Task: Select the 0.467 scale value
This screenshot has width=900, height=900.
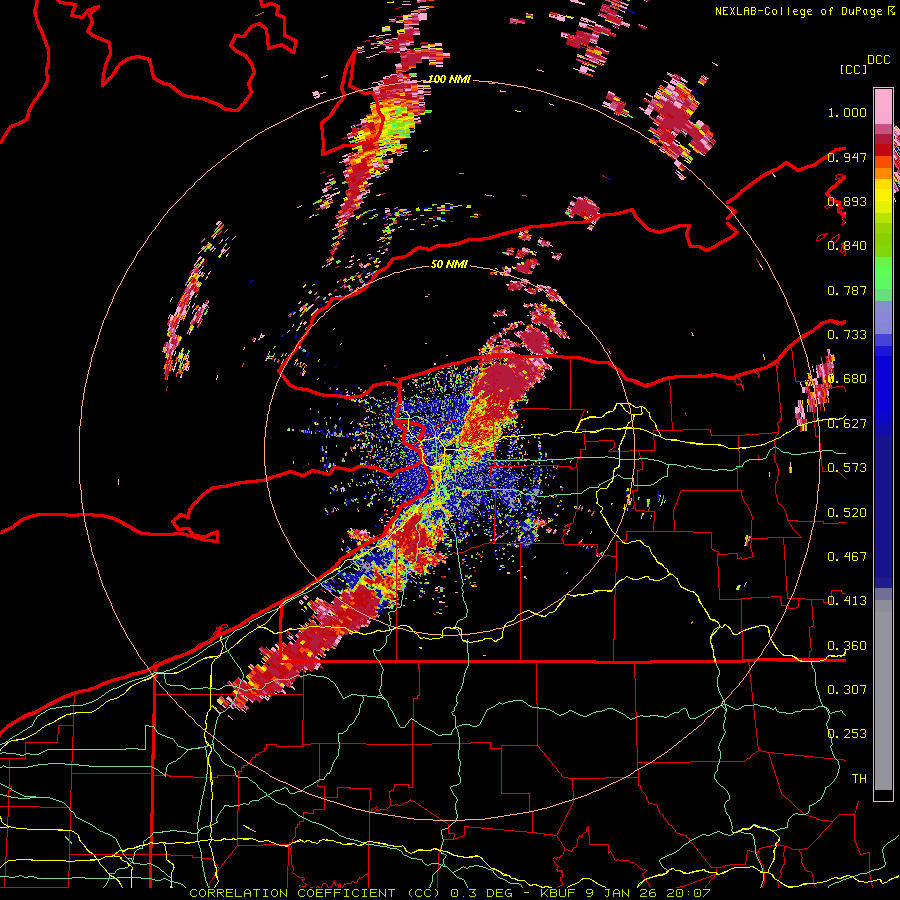Action: point(847,557)
